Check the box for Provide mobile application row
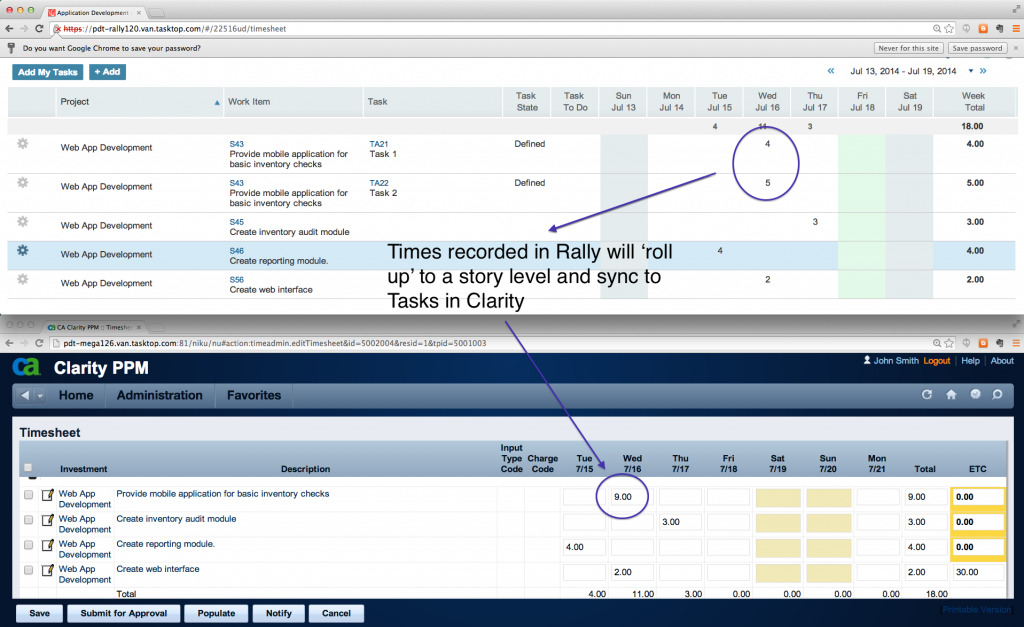The image size is (1024, 627). 28,495
